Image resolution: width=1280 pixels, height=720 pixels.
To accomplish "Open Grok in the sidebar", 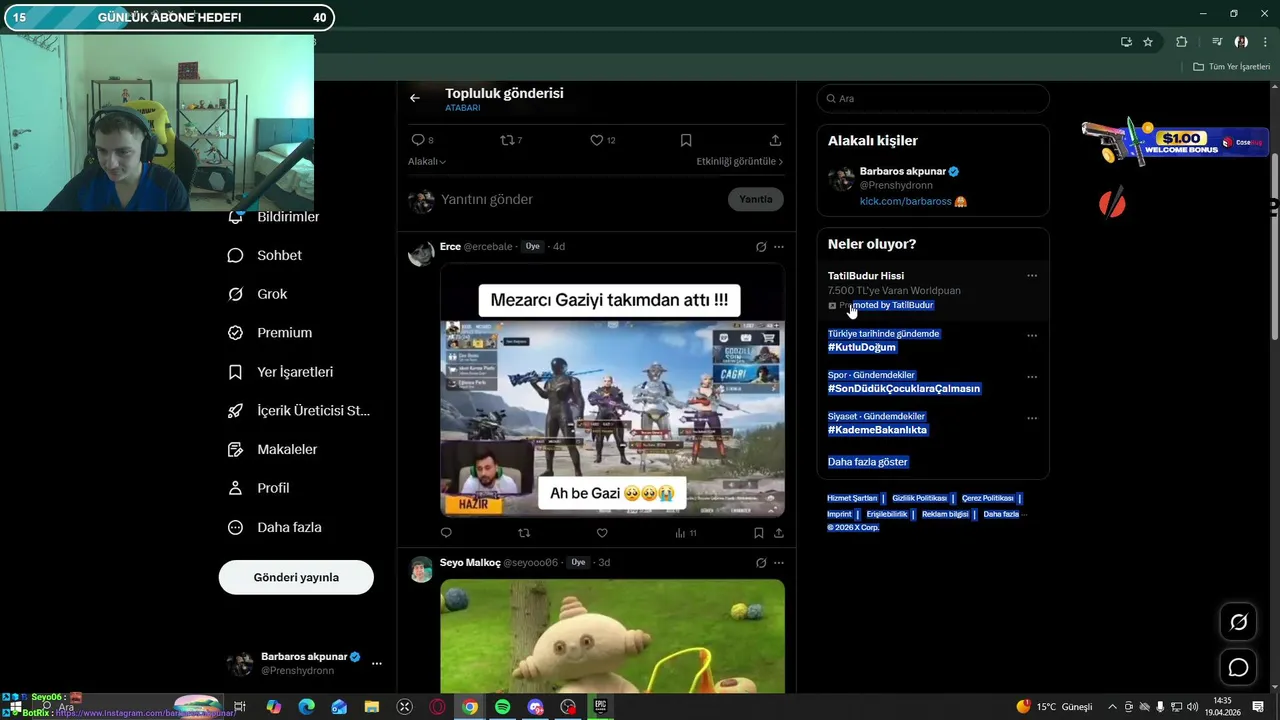I will [x=258, y=294].
